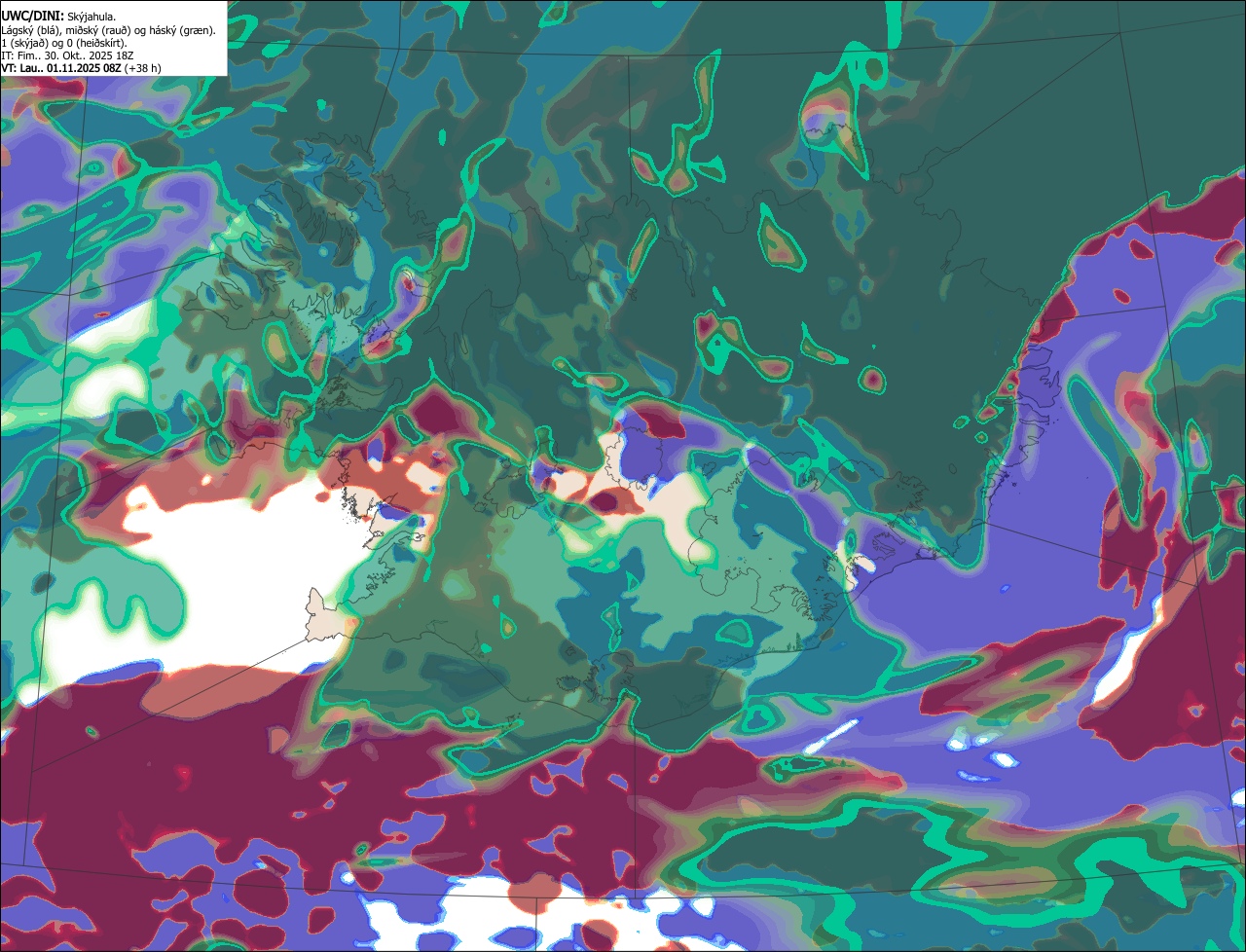
Task: Click the 'miðský (rauð)' legend text
Action: (97, 30)
